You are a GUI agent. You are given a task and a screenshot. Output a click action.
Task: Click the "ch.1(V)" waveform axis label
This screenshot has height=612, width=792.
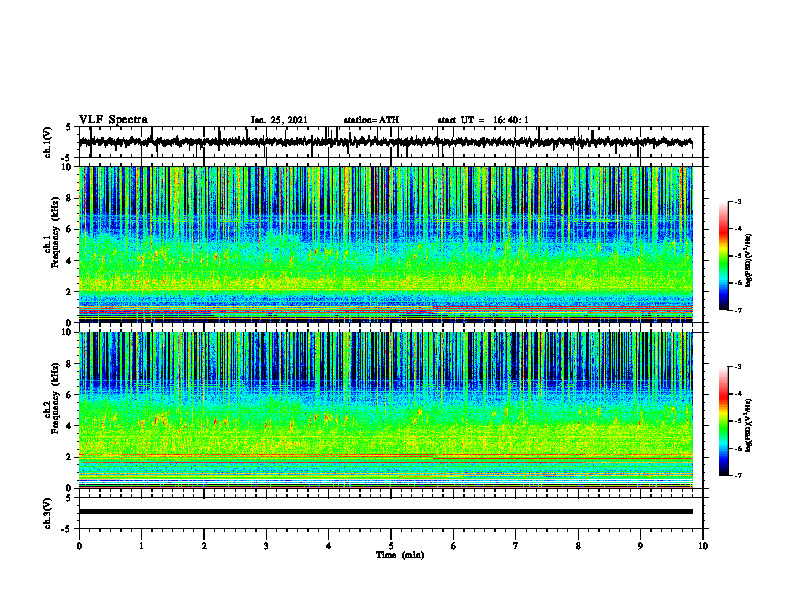point(47,142)
